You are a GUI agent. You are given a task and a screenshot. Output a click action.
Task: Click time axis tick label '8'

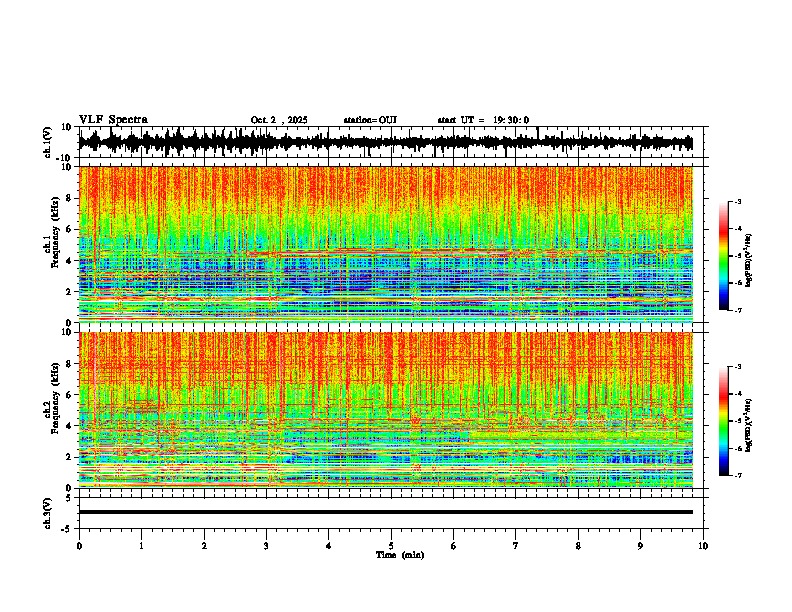[x=578, y=546]
